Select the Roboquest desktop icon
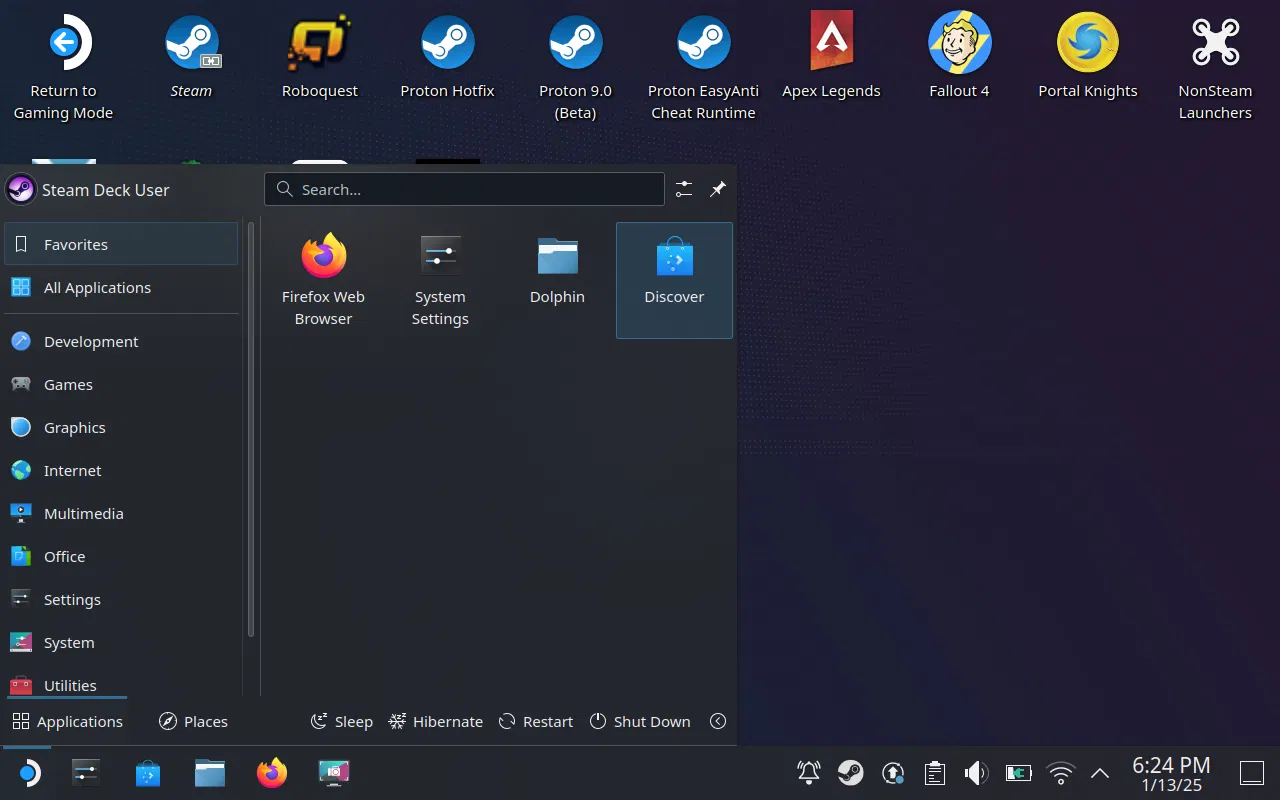The height and width of the screenshot is (800, 1280). tap(320, 58)
